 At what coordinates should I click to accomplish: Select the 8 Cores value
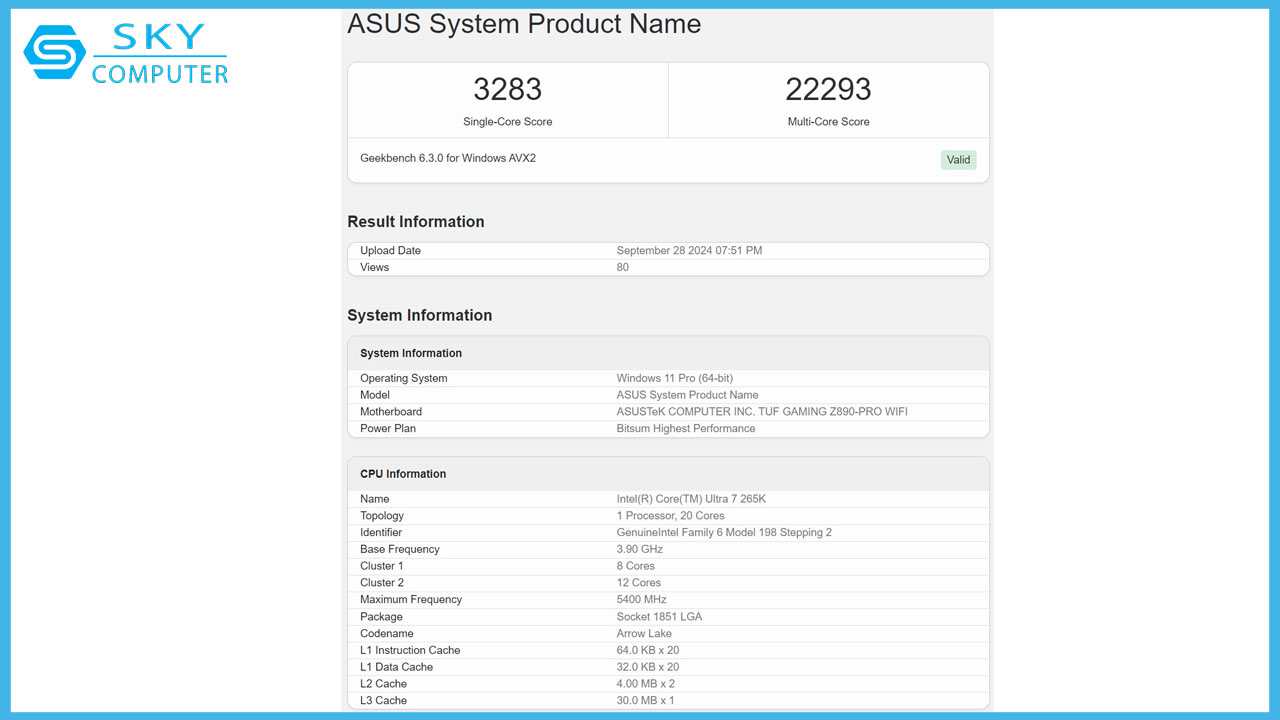pyautogui.click(x=636, y=566)
